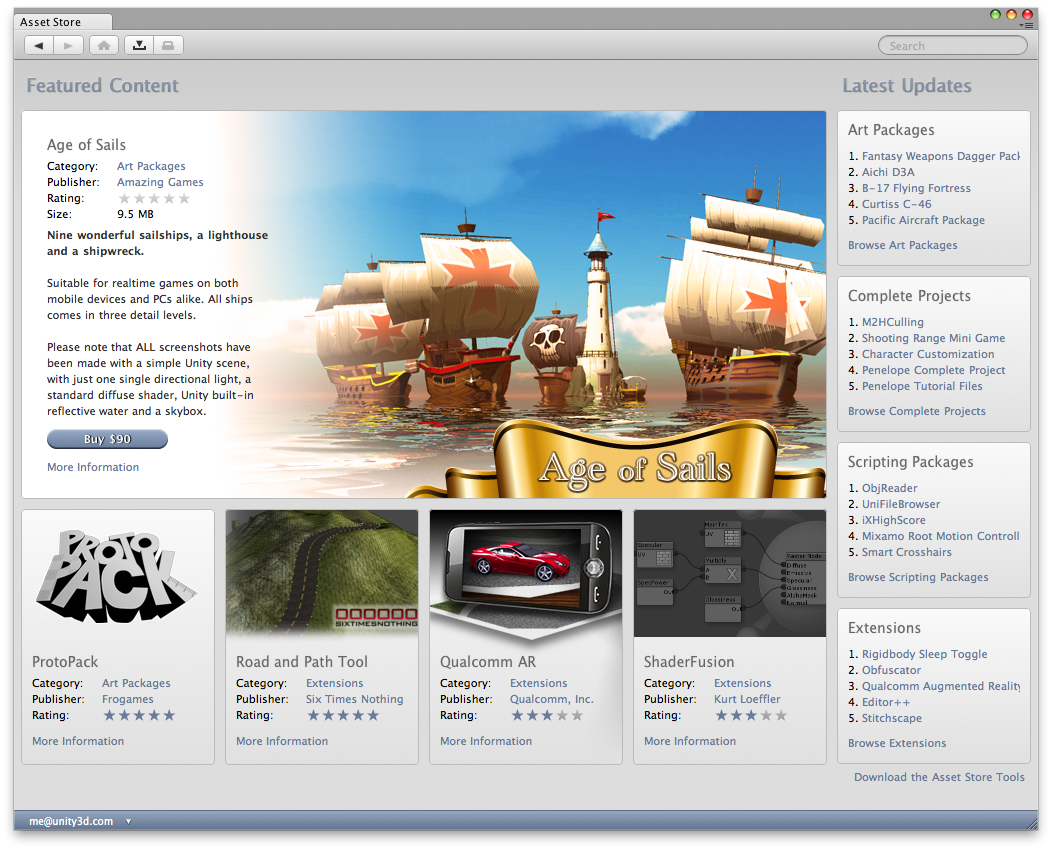Viewport: 1052px width, 850px height.
Task: Open Shooting Range Mini Game listing
Action: 933,338
